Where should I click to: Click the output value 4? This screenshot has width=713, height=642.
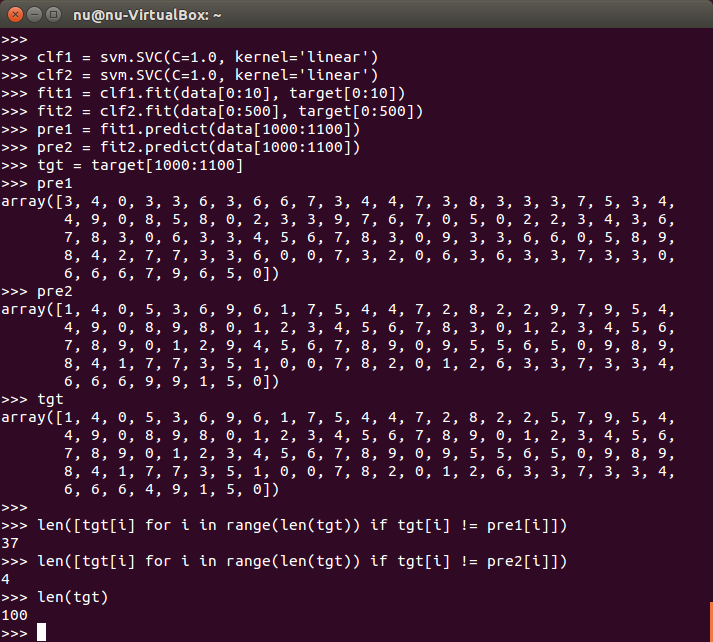[x=6, y=579]
